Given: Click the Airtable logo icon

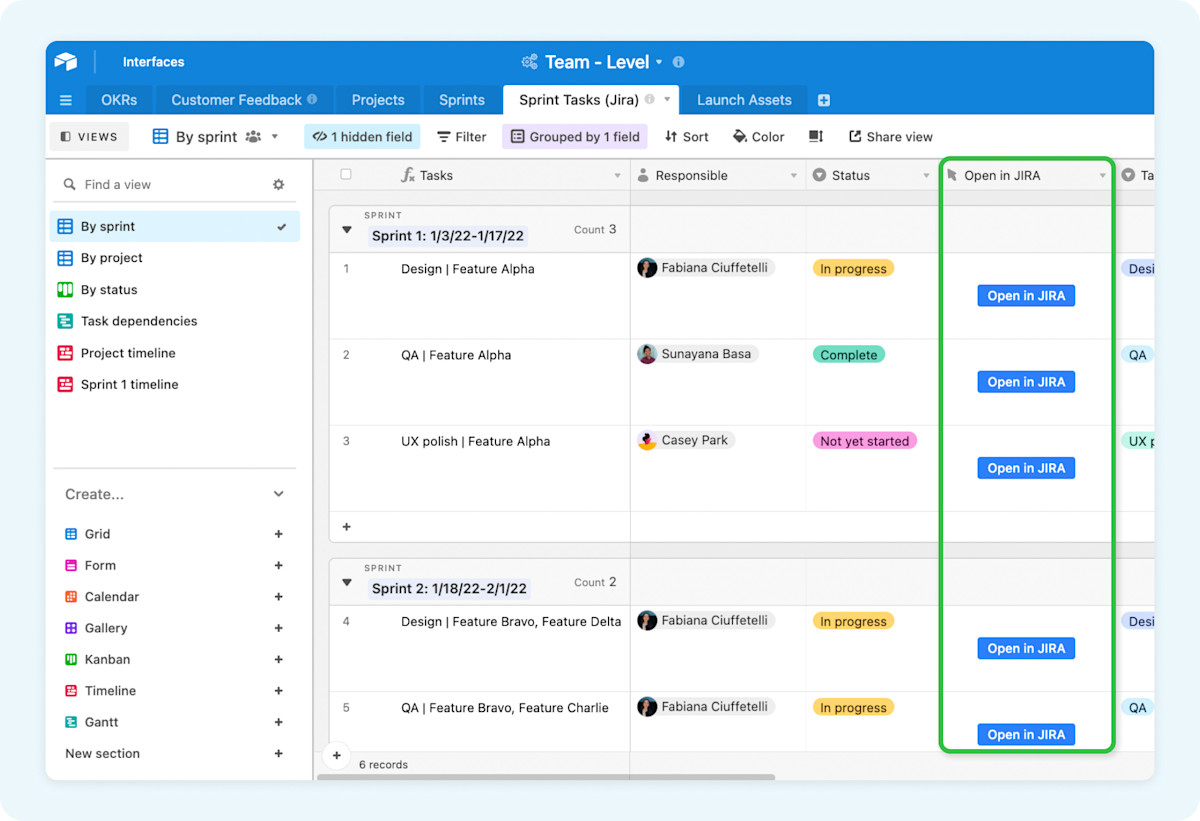Looking at the screenshot, I should [x=66, y=61].
